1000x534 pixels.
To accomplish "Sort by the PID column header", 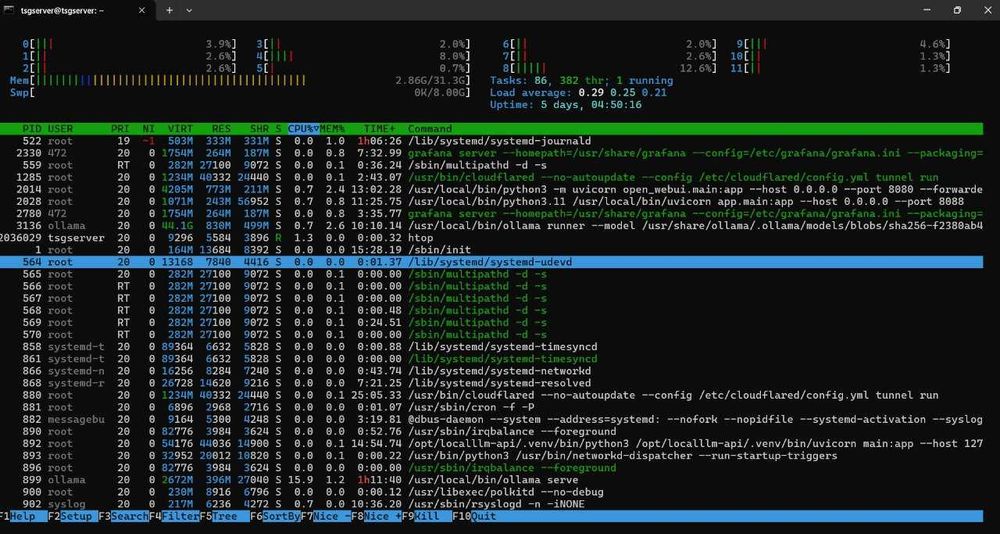I will (x=32, y=129).
